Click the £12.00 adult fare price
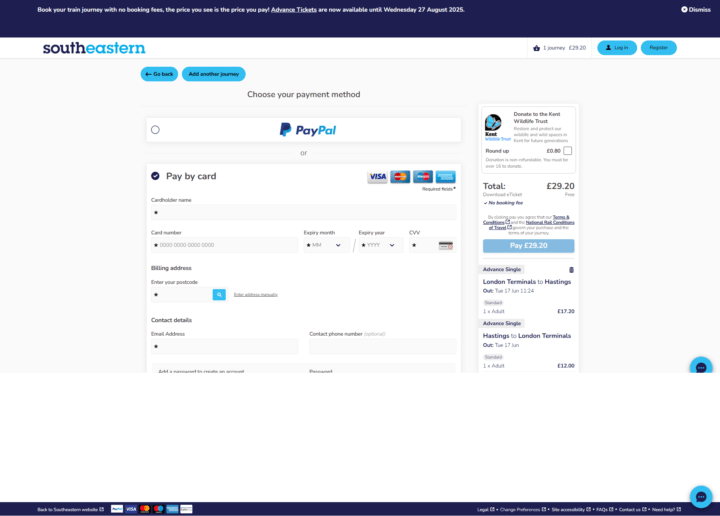720x516 pixels. (566, 366)
